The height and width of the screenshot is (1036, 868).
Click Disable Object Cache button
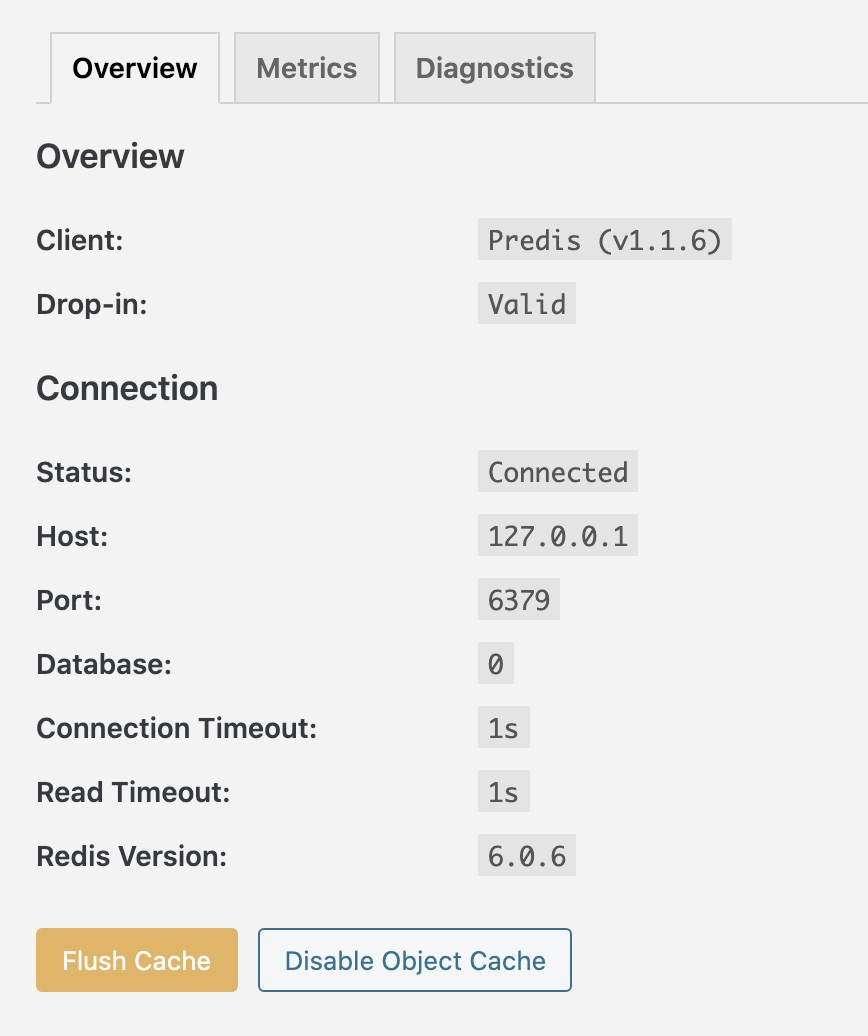pos(415,960)
